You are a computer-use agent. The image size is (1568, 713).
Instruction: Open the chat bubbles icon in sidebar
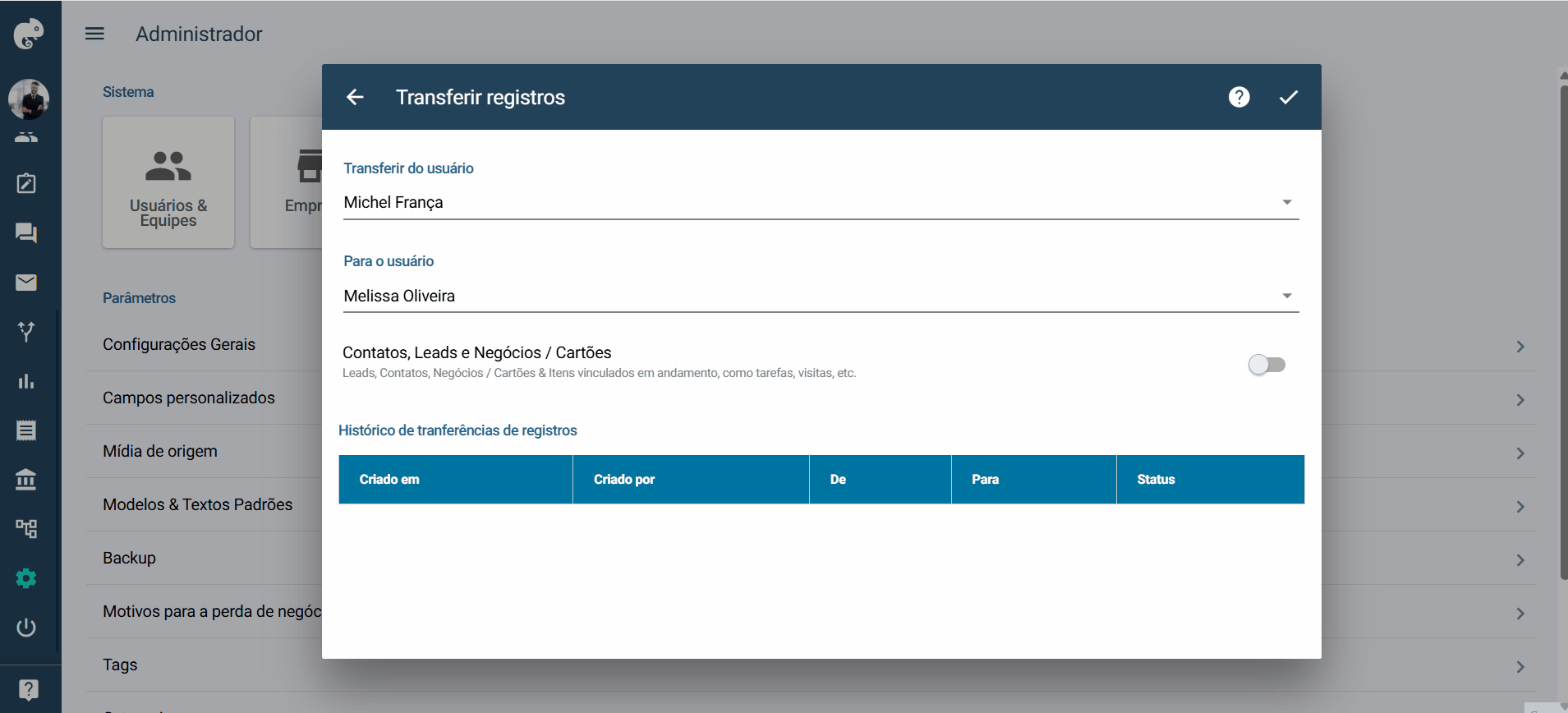click(26, 233)
